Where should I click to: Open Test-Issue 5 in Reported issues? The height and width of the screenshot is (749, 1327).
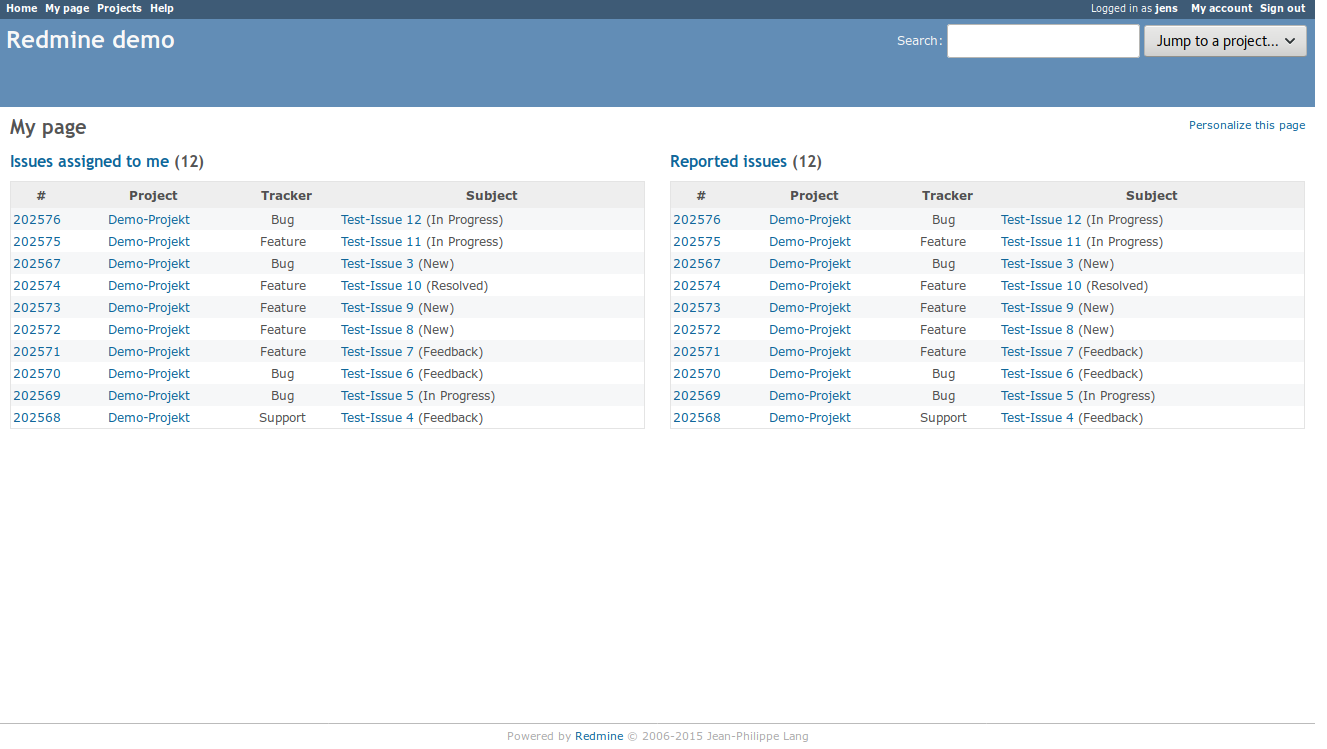click(x=1037, y=396)
